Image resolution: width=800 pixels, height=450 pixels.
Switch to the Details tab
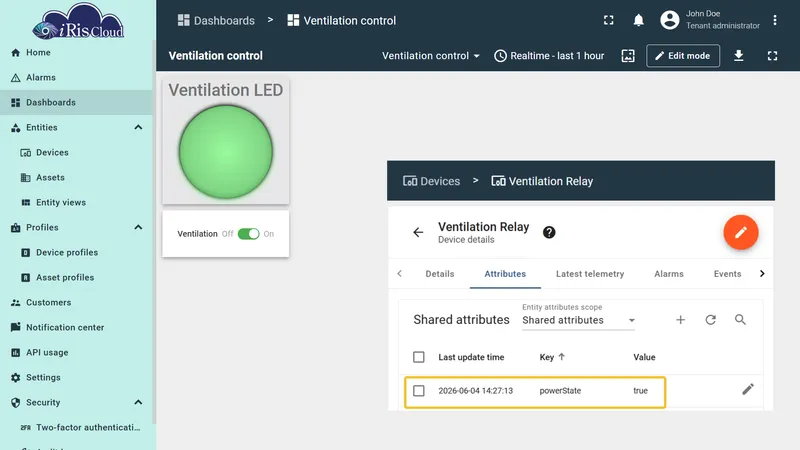pos(440,274)
